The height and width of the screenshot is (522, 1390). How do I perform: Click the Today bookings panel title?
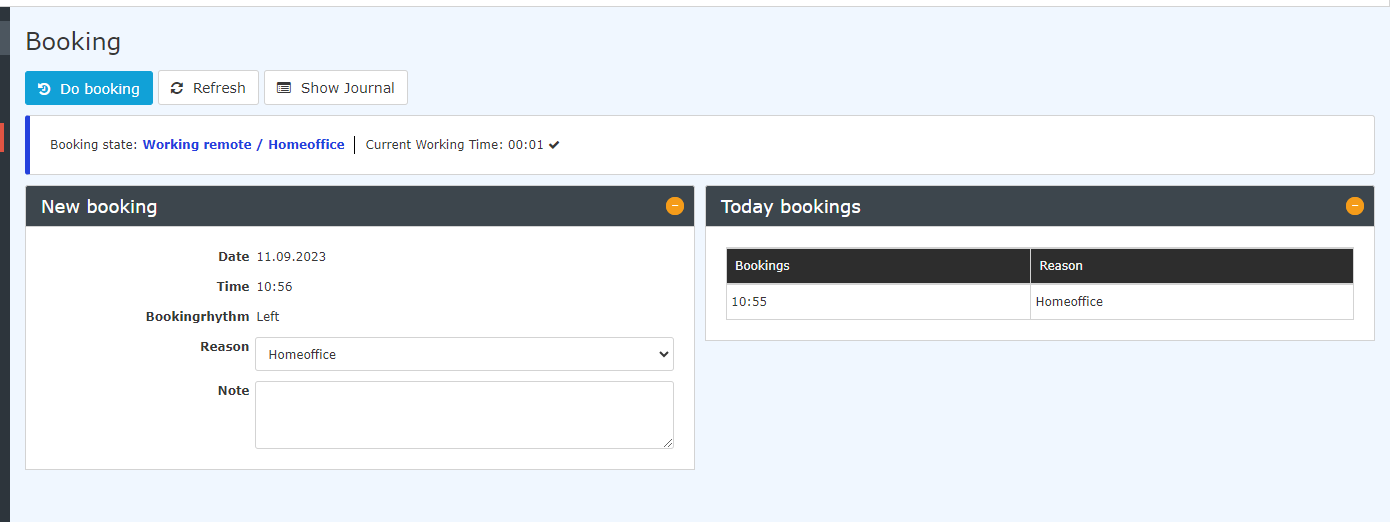click(791, 207)
